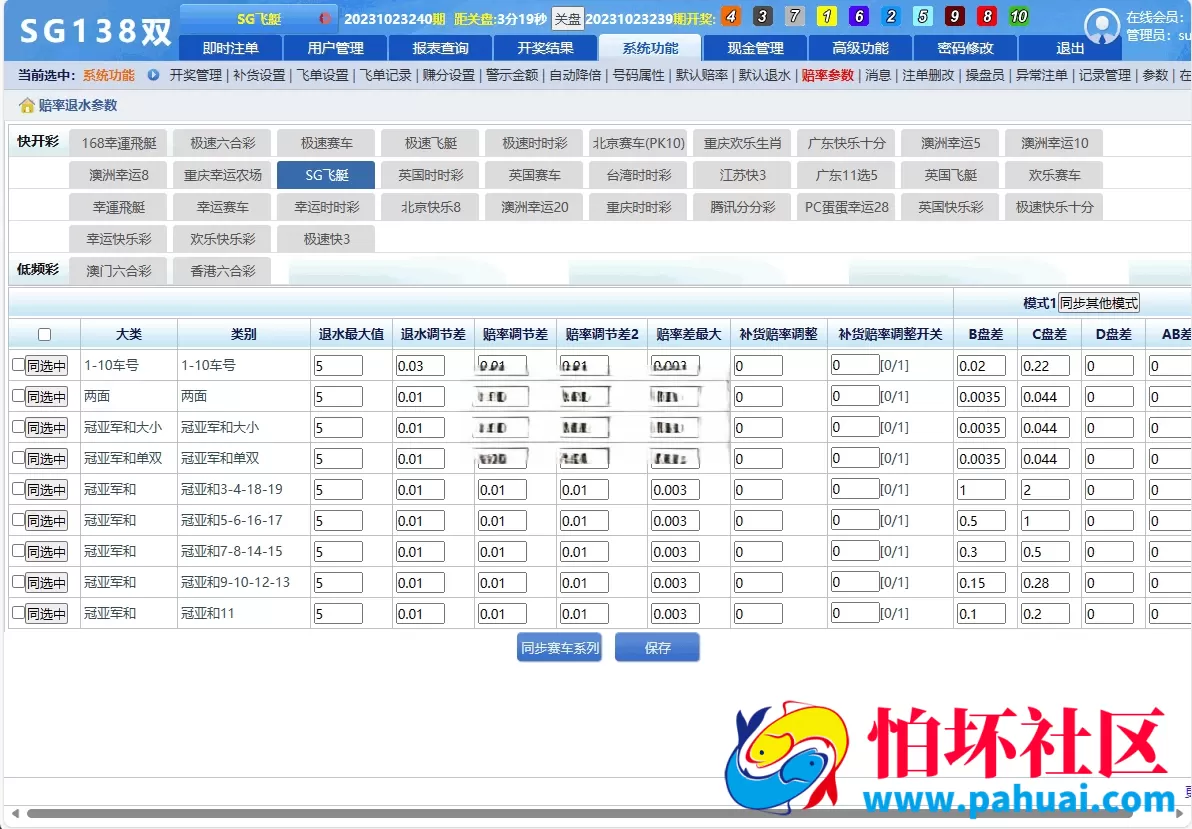Click the dark red lottery ball number 9
This screenshot has height=829, width=1192.
[955, 16]
